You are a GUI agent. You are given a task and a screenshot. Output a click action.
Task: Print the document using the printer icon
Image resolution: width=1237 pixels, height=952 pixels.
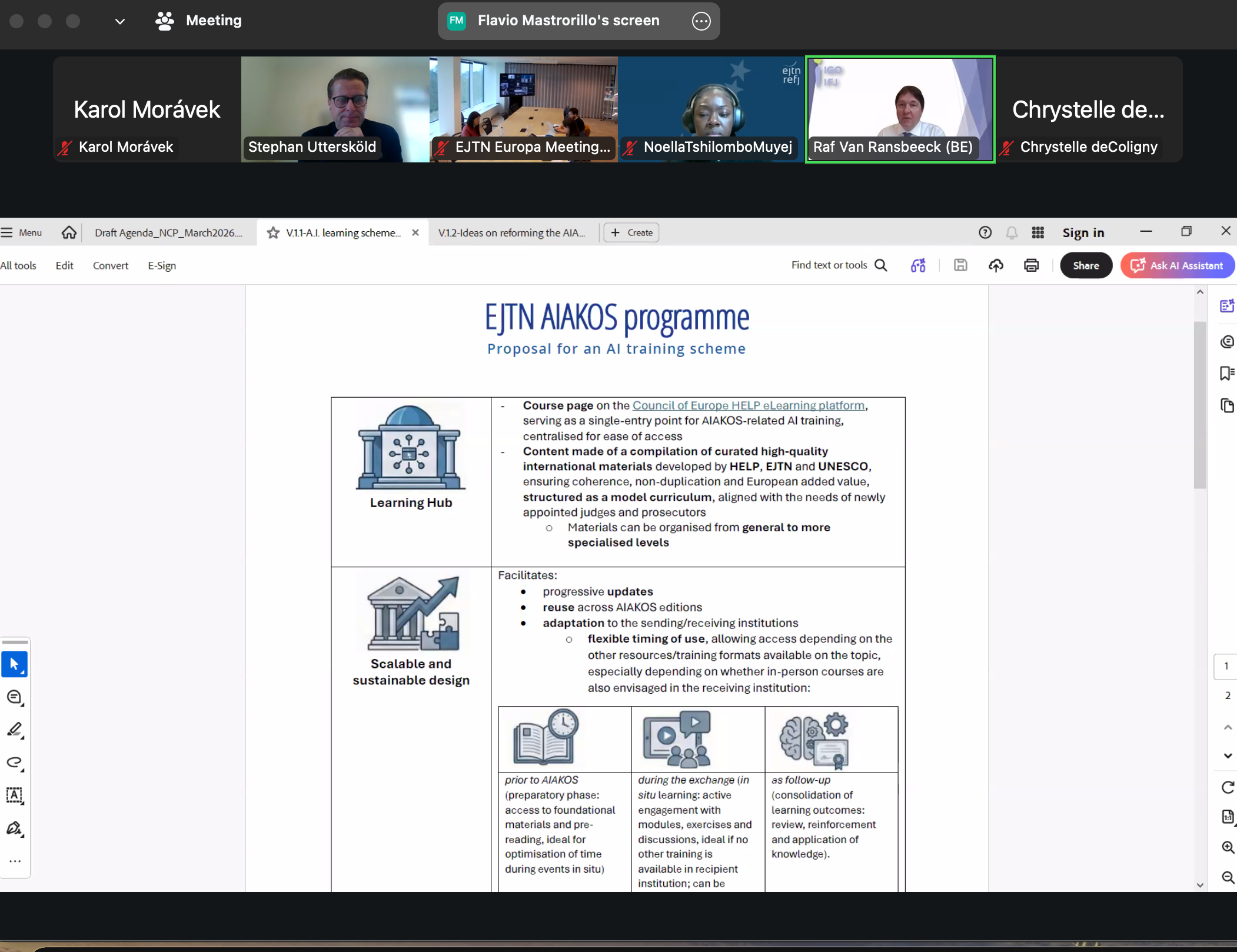pos(1031,265)
